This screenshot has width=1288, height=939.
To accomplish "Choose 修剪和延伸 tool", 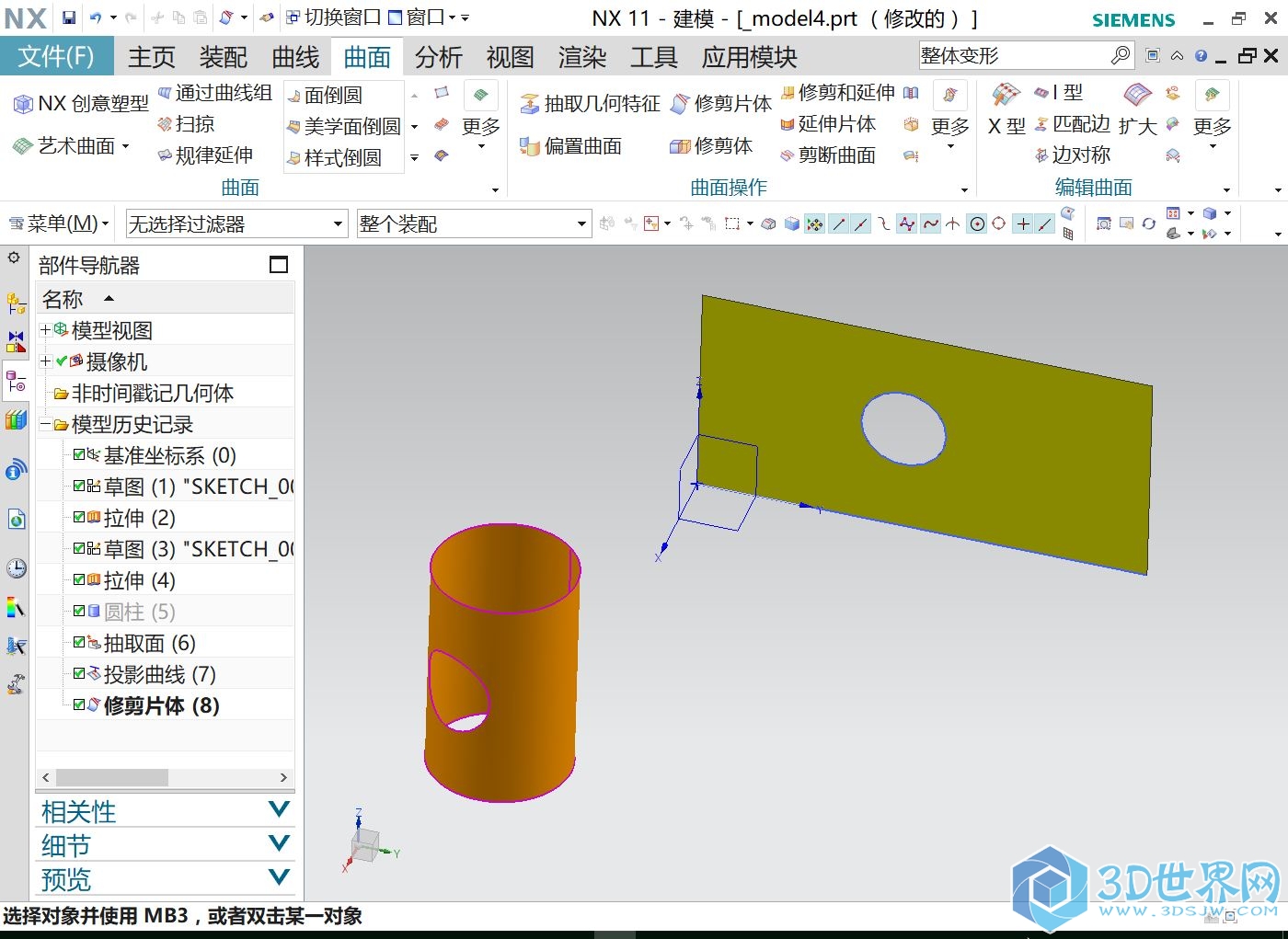I will (x=837, y=92).
